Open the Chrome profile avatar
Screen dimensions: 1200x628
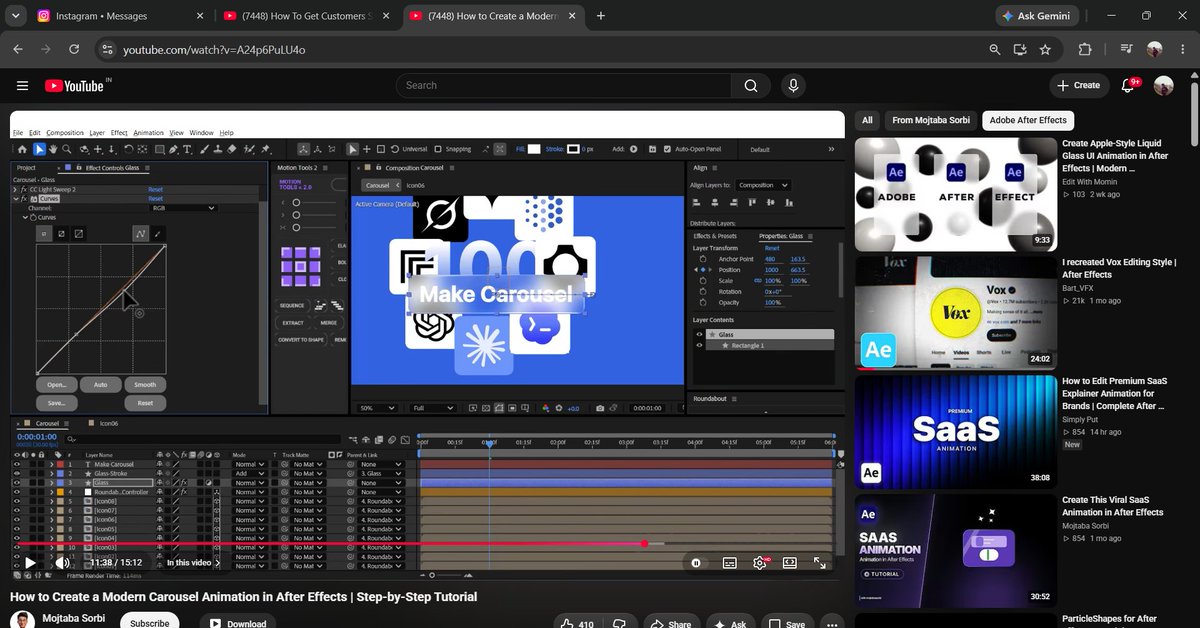point(1155,49)
